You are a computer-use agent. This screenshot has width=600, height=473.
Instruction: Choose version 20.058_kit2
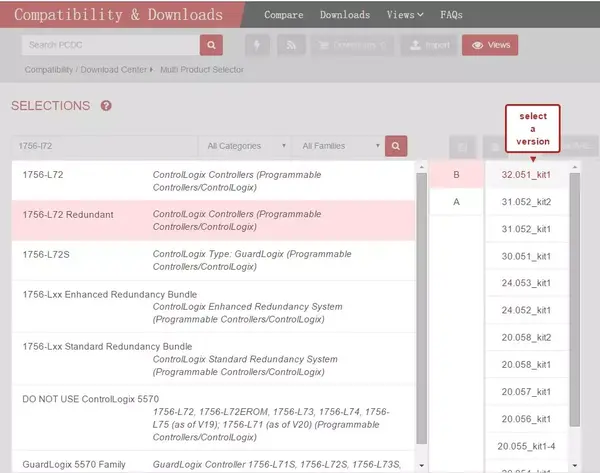pos(526,337)
